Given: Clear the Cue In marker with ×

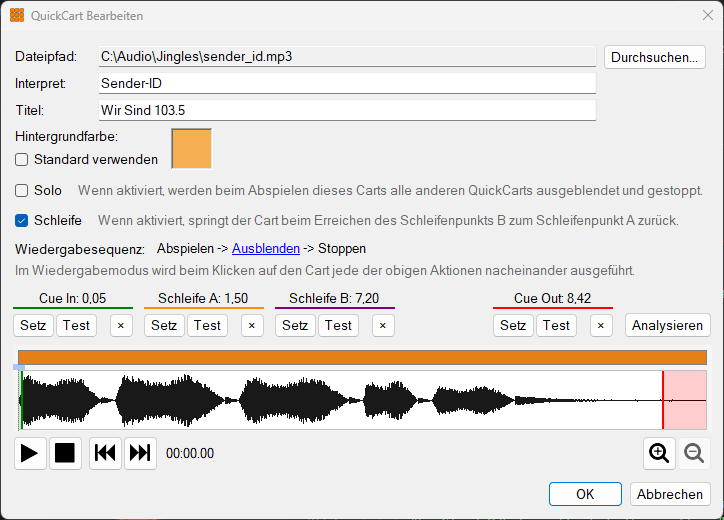Looking at the screenshot, I should (x=121, y=326).
